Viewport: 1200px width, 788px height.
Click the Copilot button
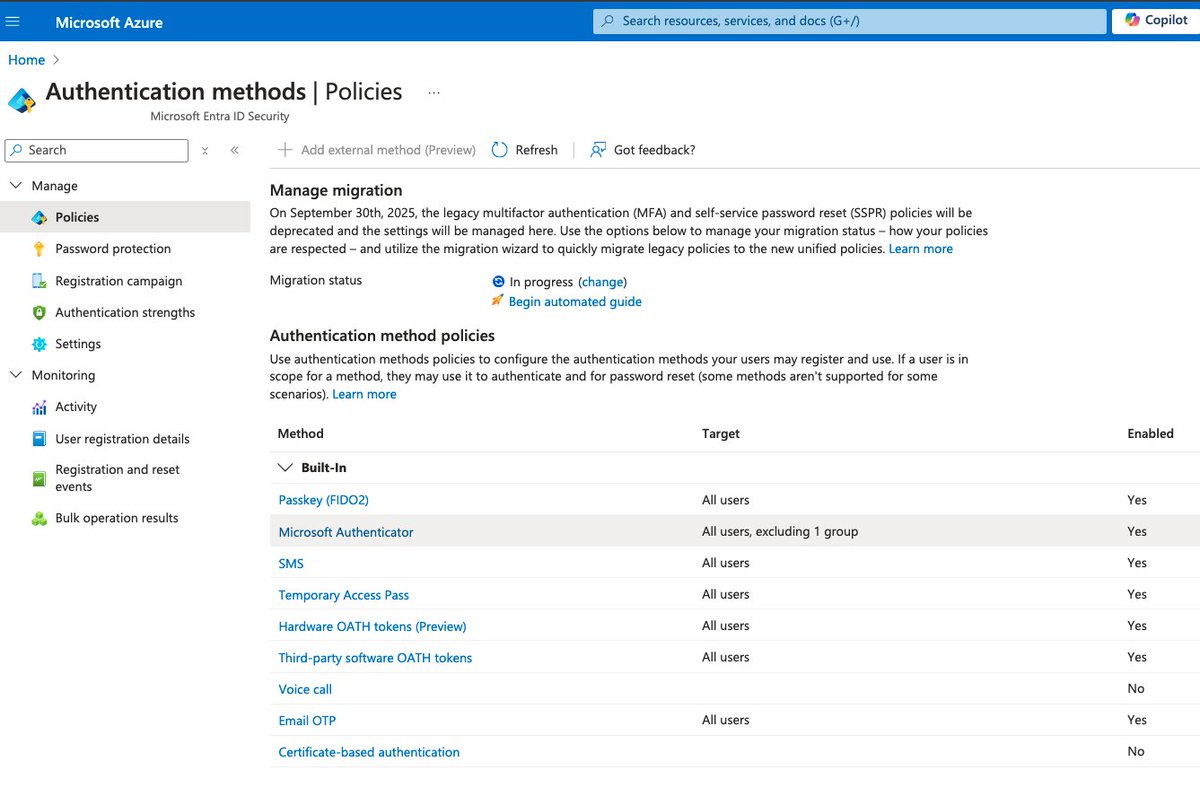point(1156,20)
